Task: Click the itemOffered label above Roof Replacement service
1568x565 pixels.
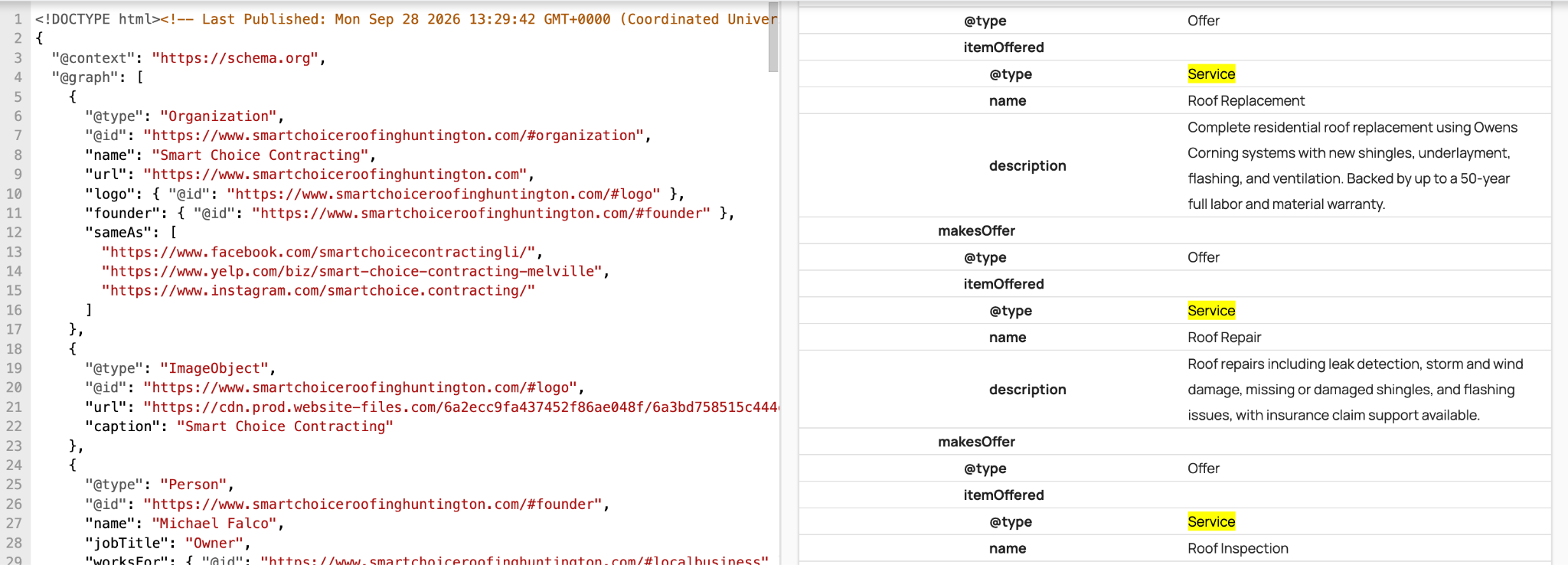Action: pyautogui.click(x=1004, y=47)
